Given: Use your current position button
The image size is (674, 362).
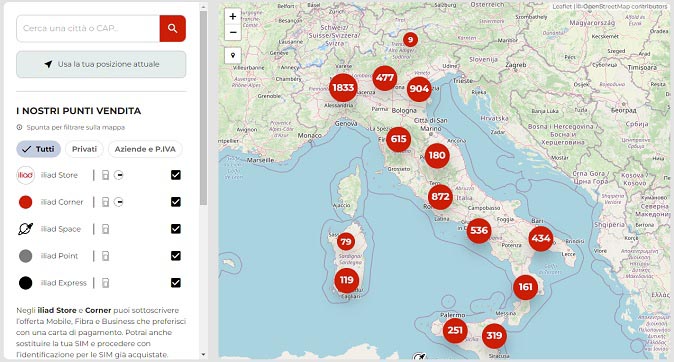Looking at the screenshot, I should pos(101,64).
